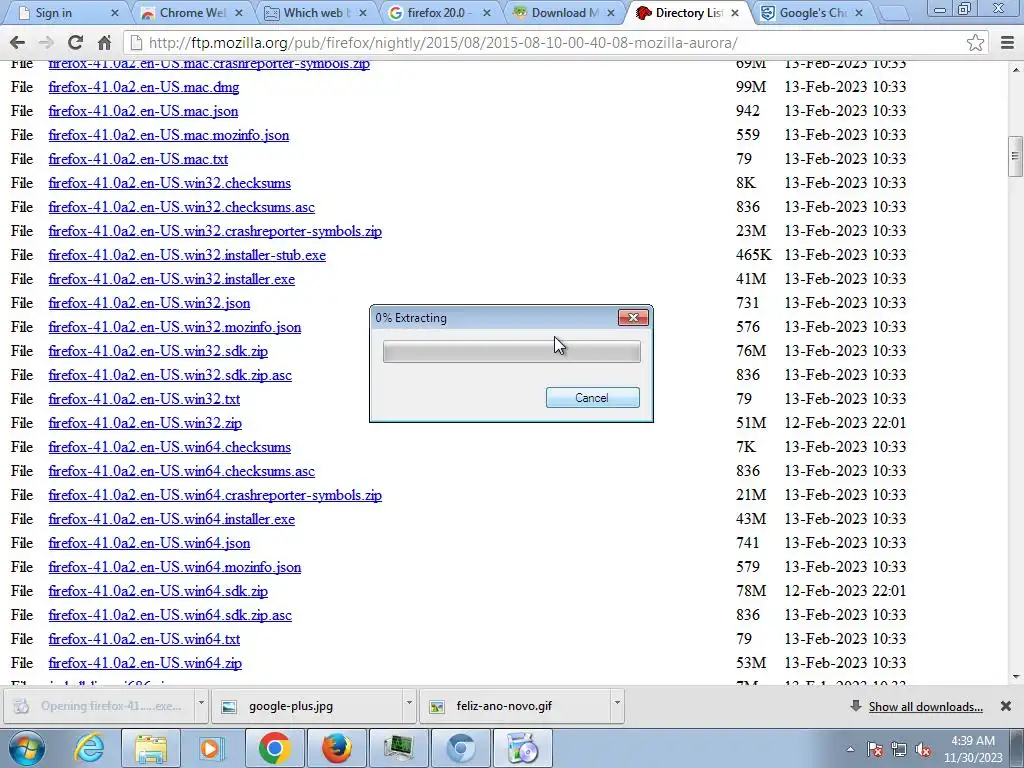Expand options for the firefox-41 exe download
The image size is (1024, 768).
pyautogui.click(x=200, y=705)
